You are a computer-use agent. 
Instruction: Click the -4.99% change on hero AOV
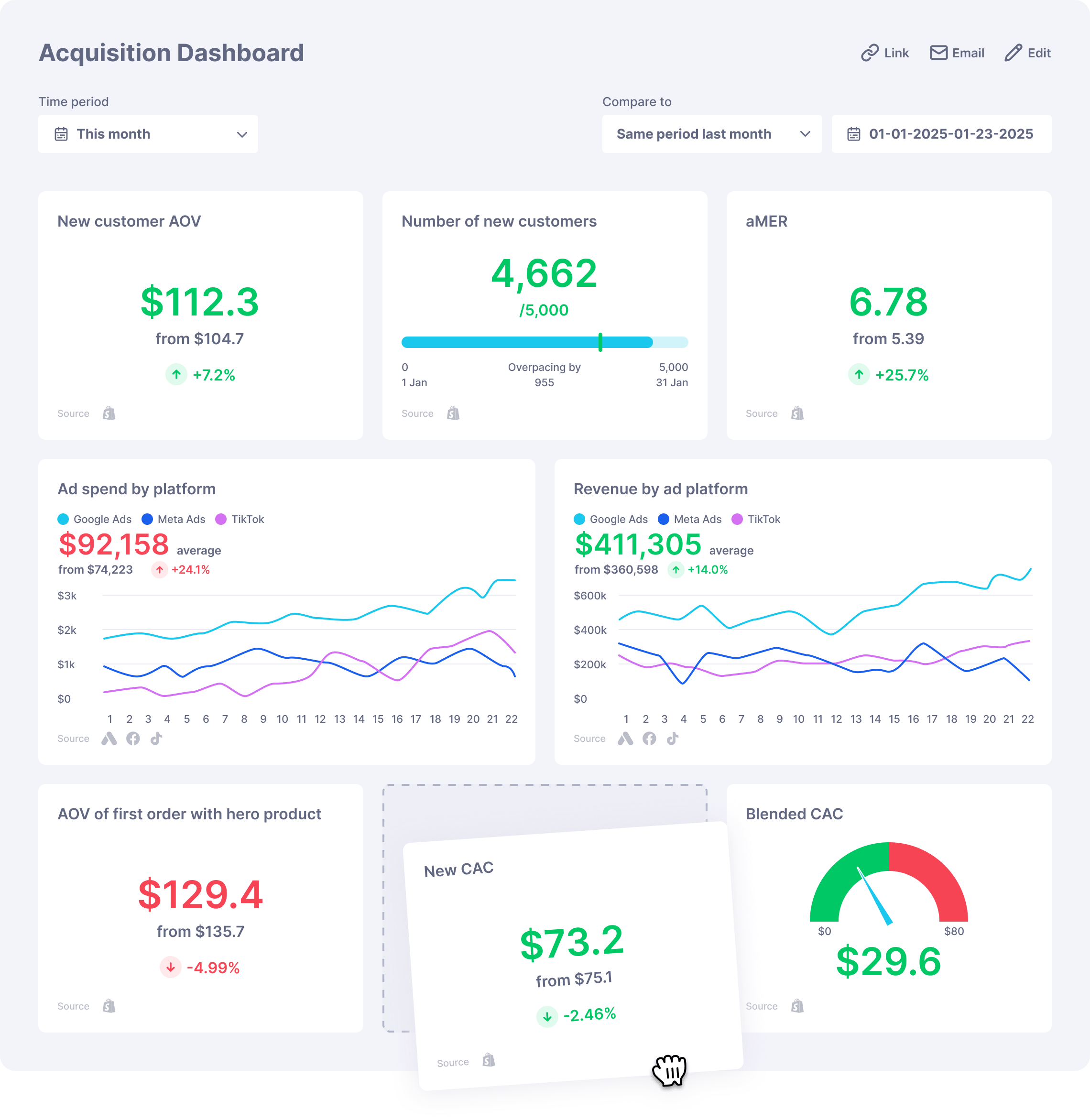point(213,967)
